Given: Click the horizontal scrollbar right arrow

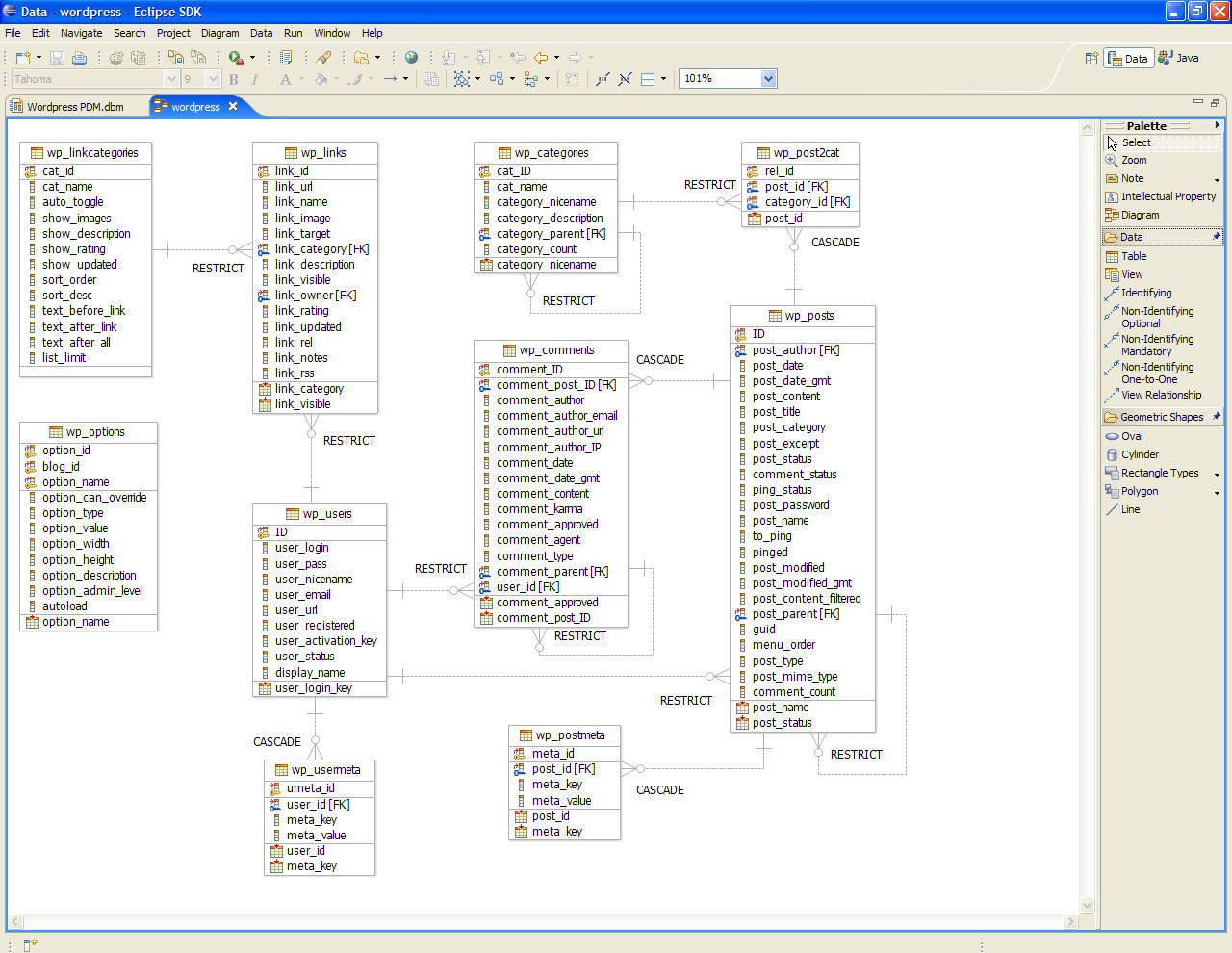Looking at the screenshot, I should point(1070,921).
